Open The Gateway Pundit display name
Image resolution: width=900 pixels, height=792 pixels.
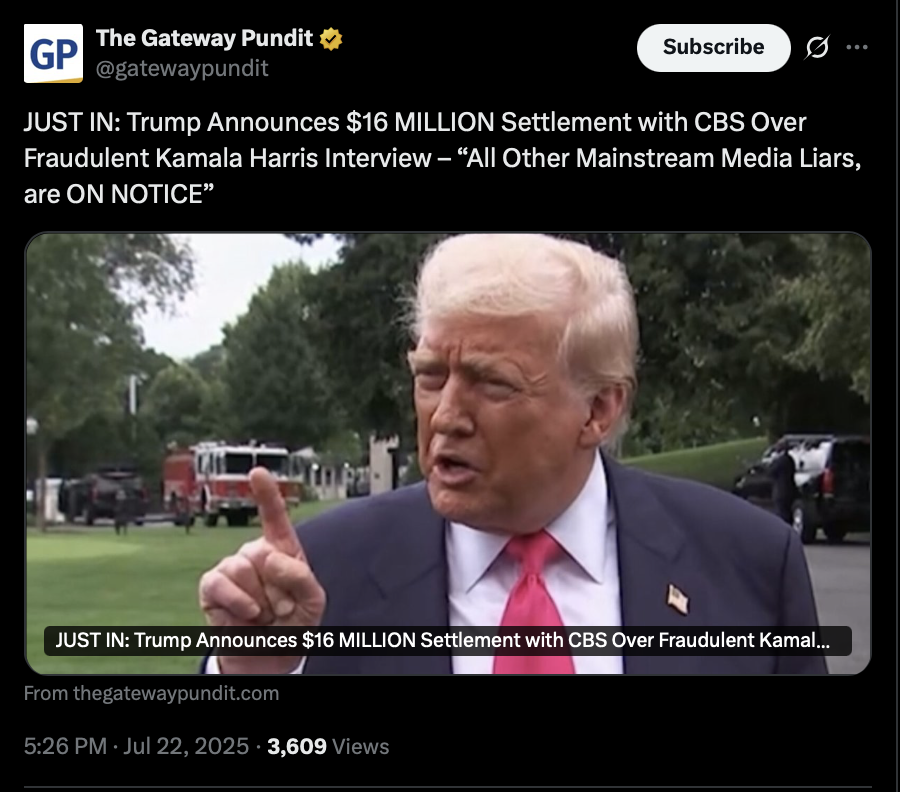click(x=204, y=38)
